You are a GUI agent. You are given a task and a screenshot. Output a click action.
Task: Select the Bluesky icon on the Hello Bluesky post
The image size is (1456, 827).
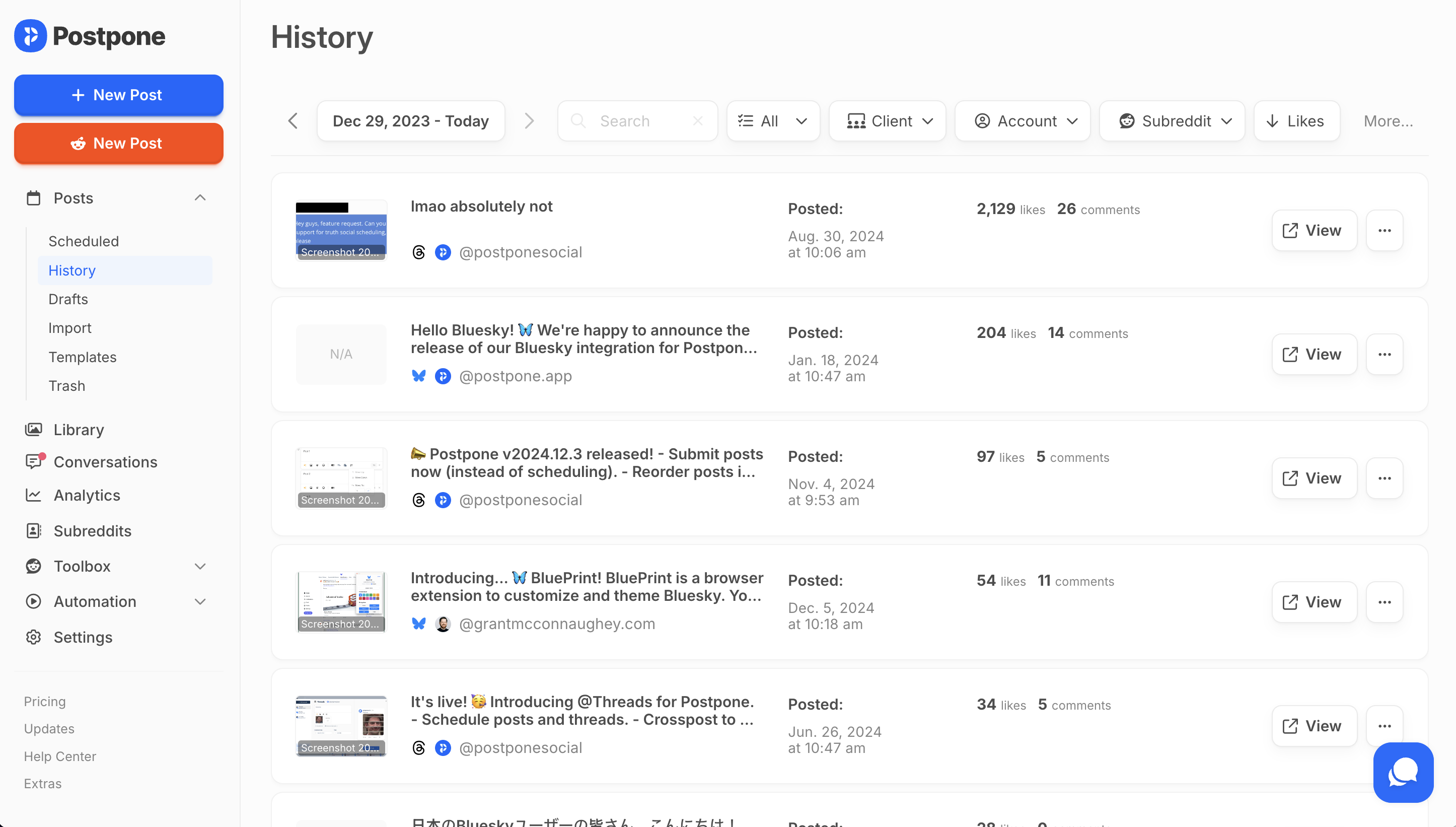(x=419, y=375)
